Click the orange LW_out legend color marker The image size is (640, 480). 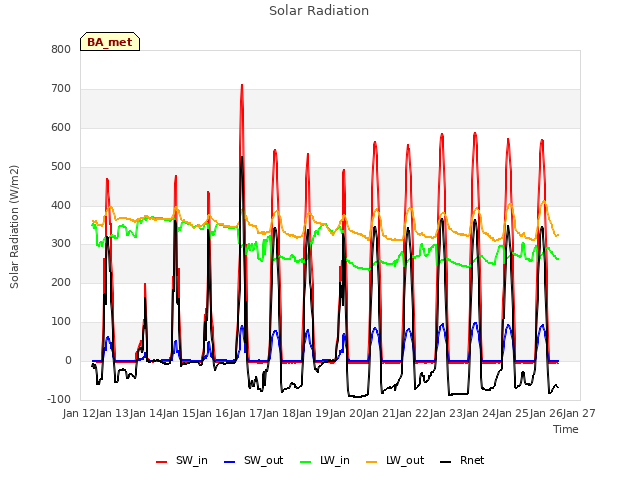372,462
